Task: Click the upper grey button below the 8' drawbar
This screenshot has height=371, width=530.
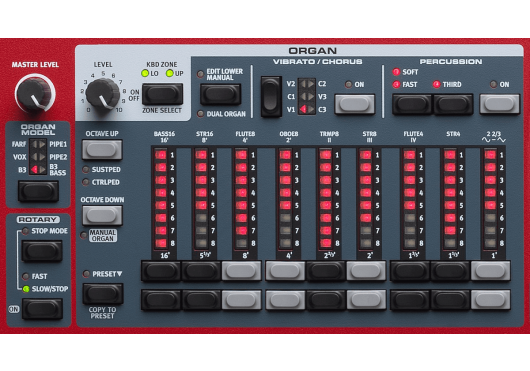Action: coord(241,271)
